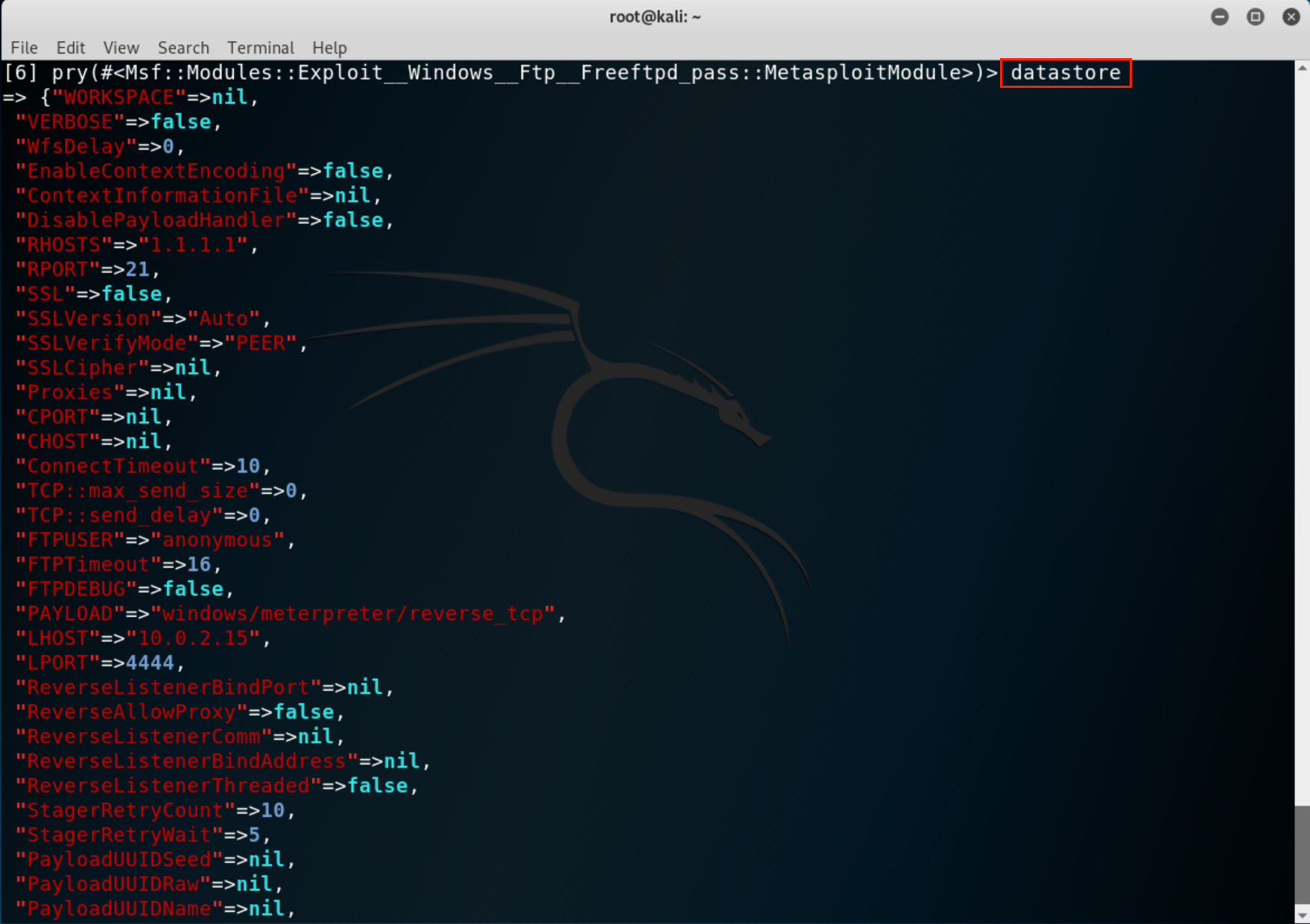The height and width of the screenshot is (924, 1310).
Task: Click the "DisablePayloadHandler"=>false line
Action: coord(204,220)
